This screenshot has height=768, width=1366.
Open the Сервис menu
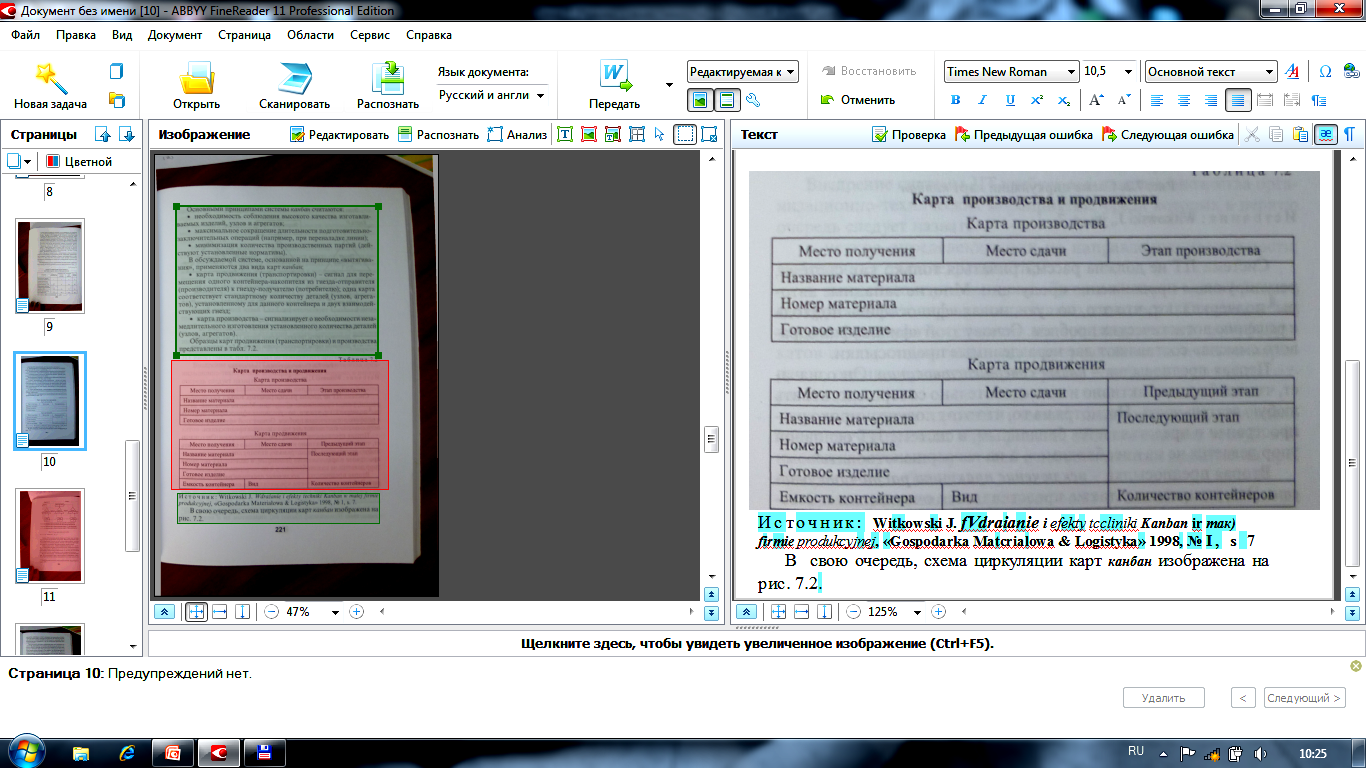370,35
